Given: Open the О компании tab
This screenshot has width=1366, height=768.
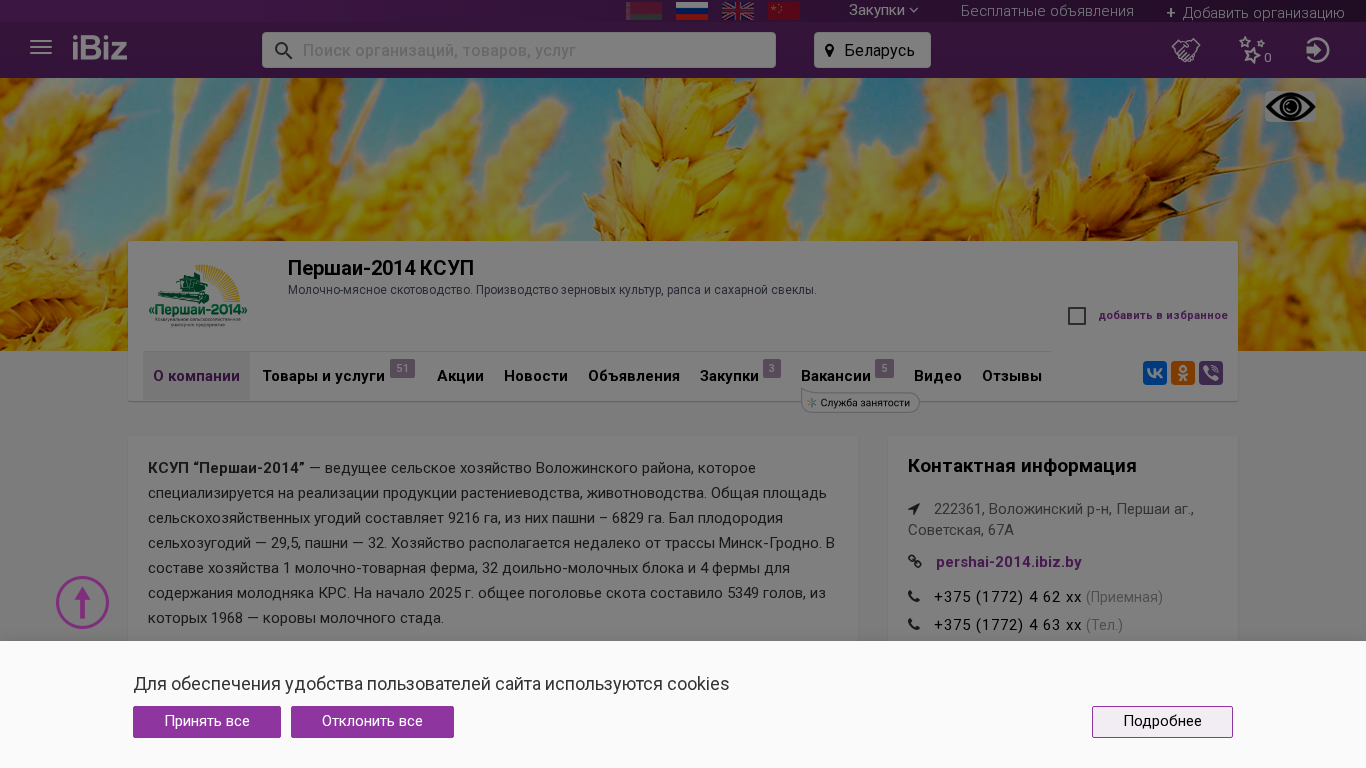Looking at the screenshot, I should 196,376.
